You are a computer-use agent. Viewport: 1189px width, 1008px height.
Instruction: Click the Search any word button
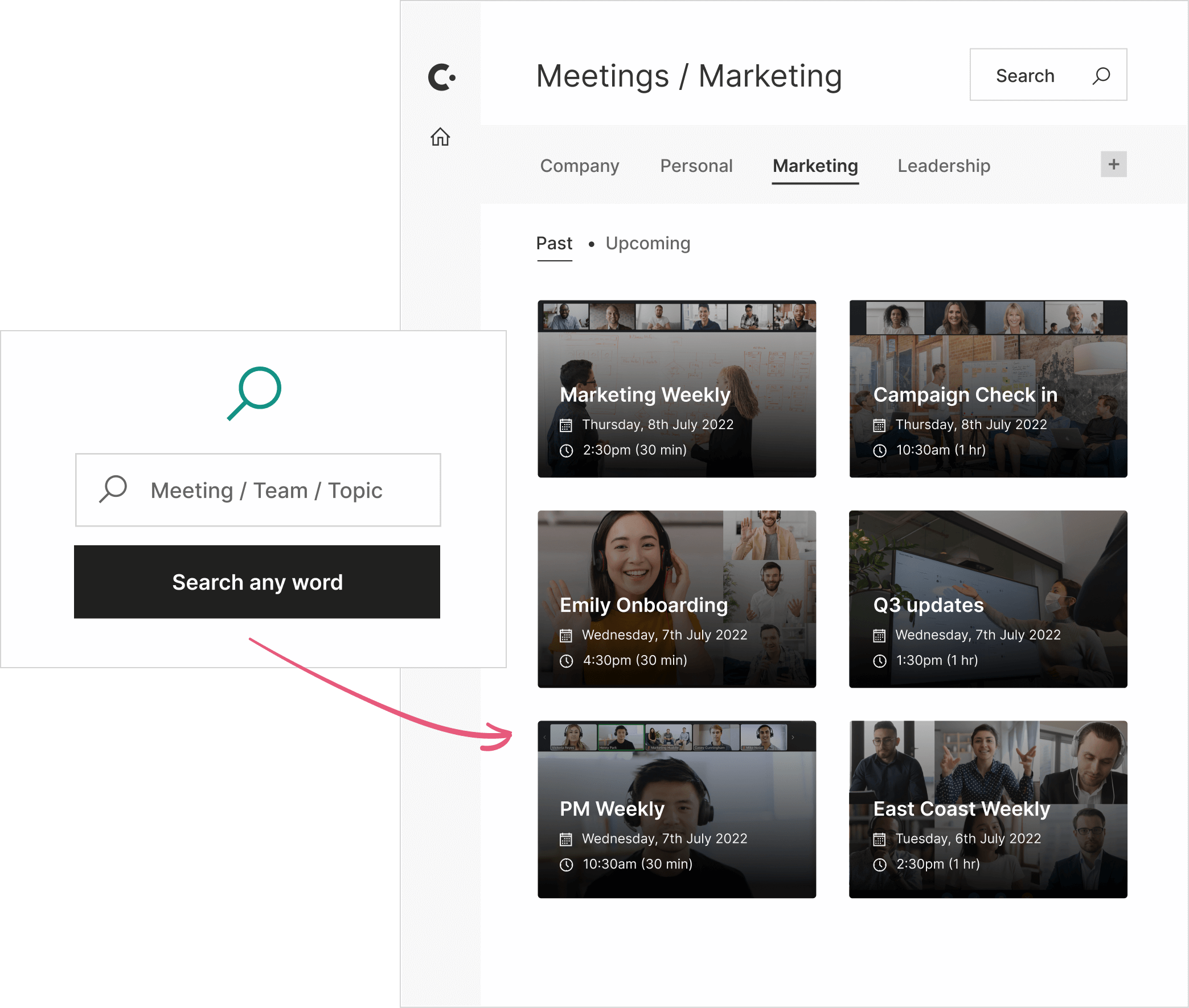point(258,581)
